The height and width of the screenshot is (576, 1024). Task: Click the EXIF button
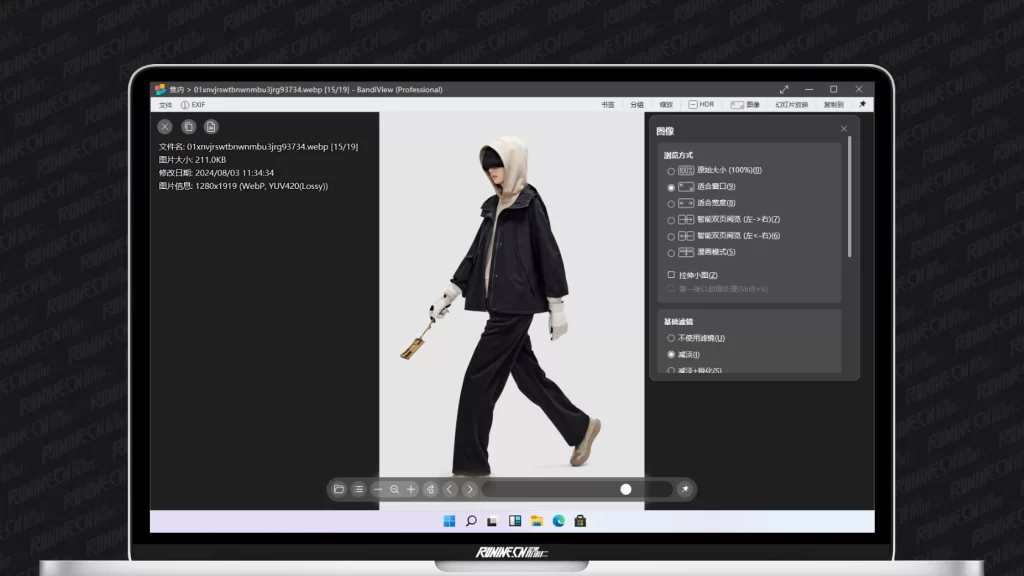click(193, 104)
